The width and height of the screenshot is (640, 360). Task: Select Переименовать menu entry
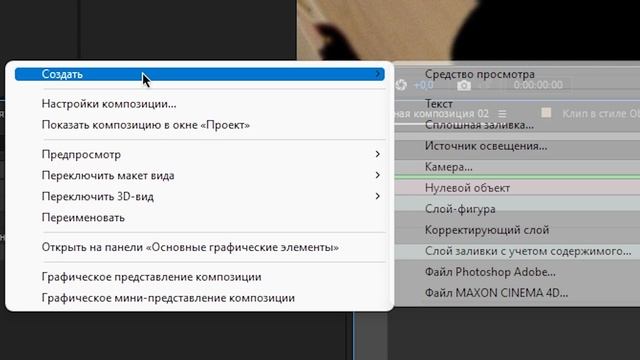tap(83, 218)
